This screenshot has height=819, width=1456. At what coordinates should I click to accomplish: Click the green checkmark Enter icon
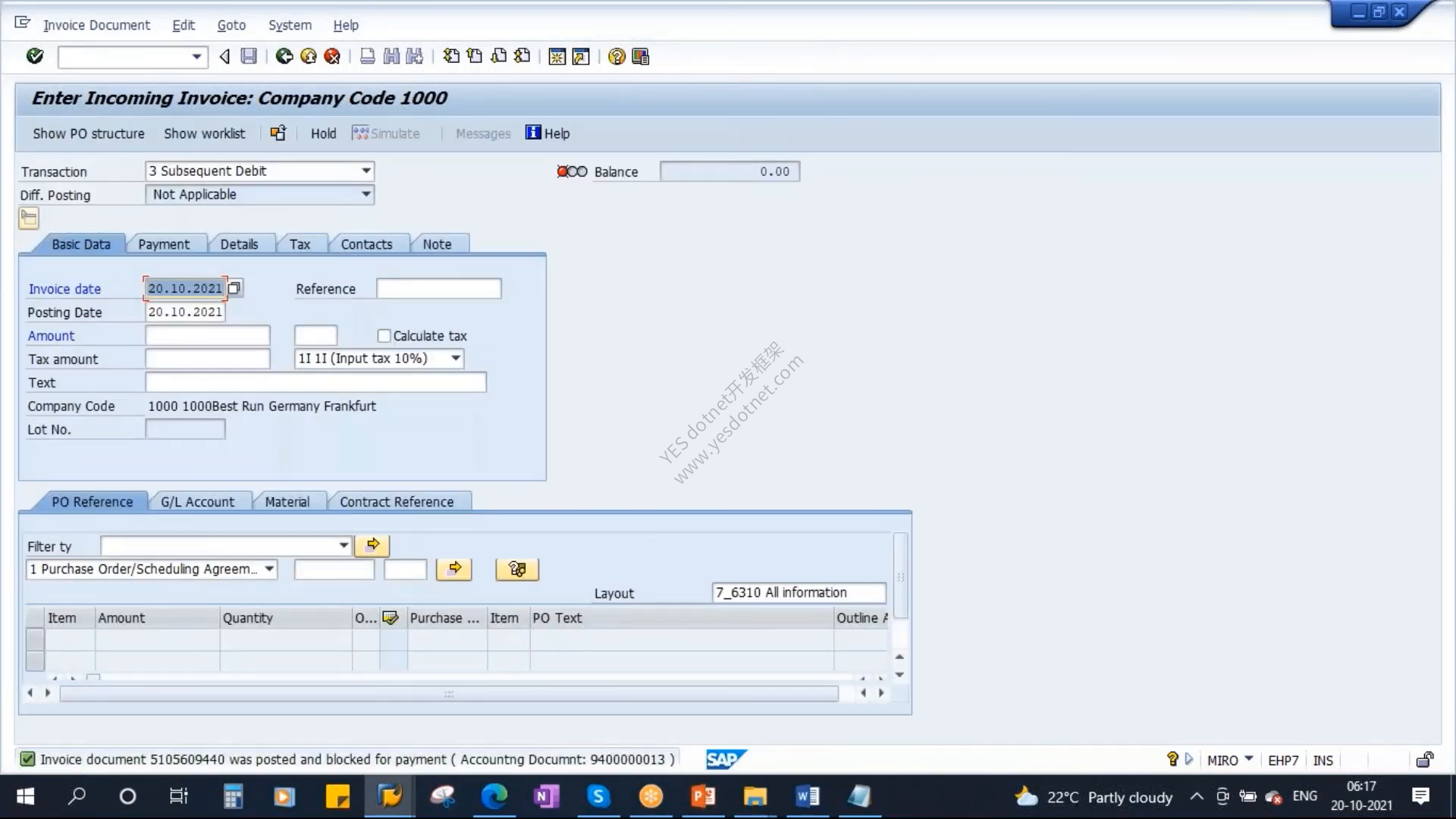pyautogui.click(x=35, y=56)
